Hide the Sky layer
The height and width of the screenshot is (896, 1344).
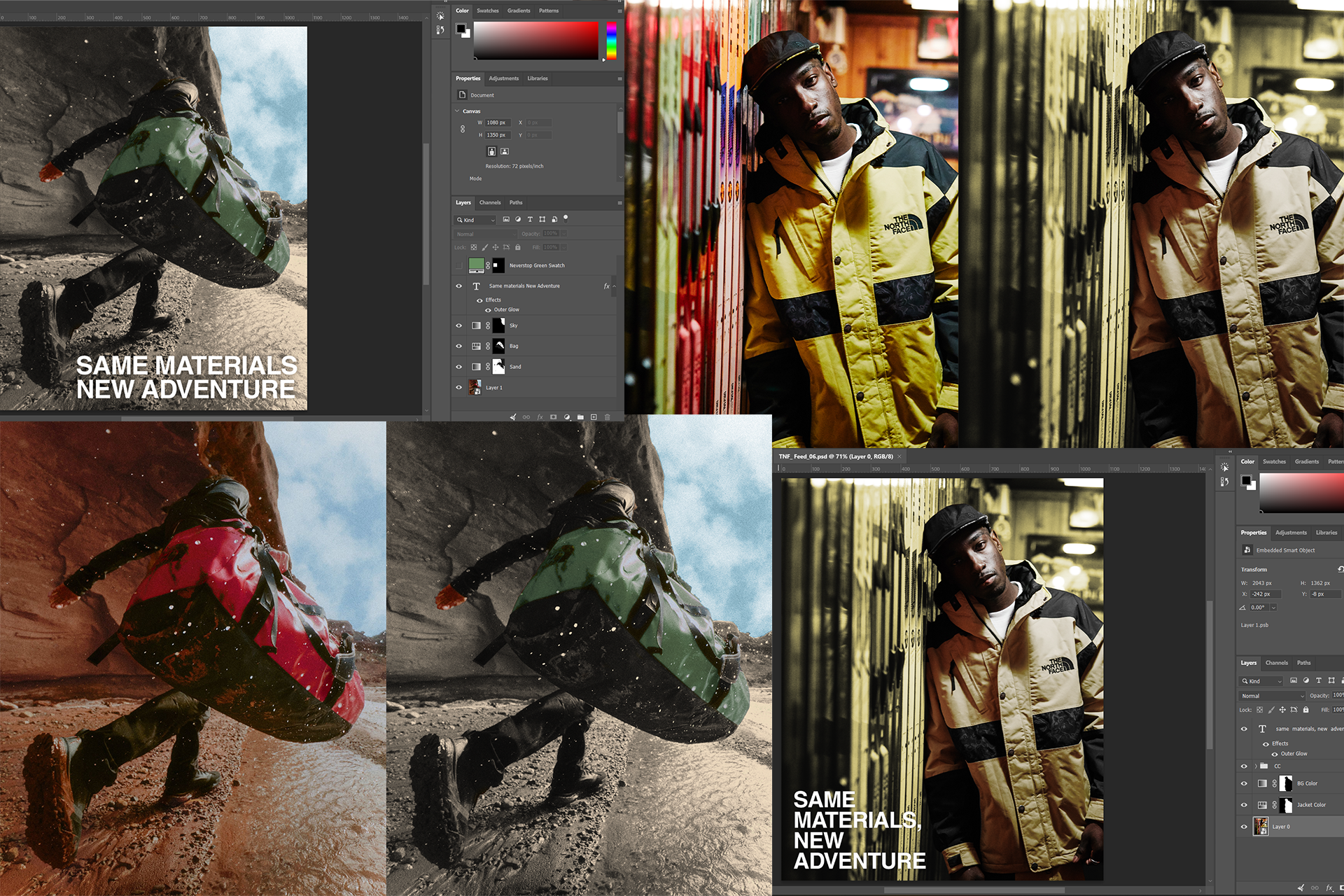tap(459, 325)
